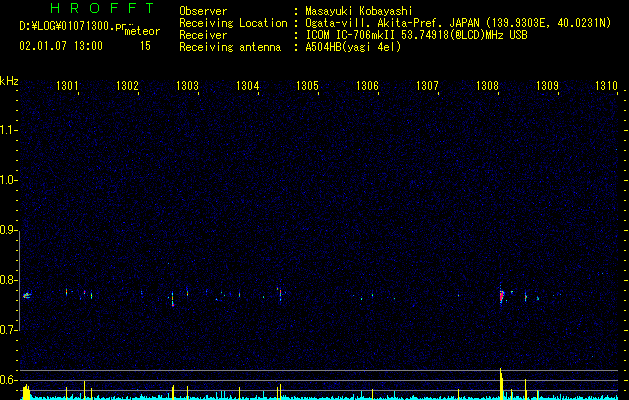Click the ICOM IC-706mkII receiver value
Screen dimensions: 629x400
(416, 35)
